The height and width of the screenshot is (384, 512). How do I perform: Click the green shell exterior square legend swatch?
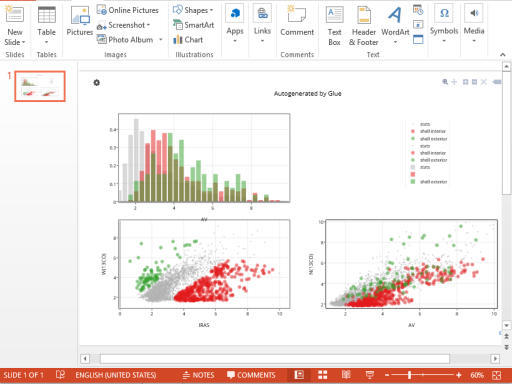(413, 182)
